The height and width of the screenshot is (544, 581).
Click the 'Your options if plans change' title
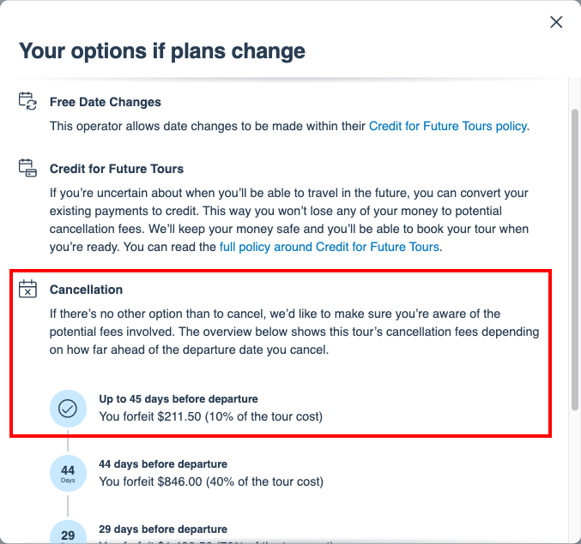pos(162,51)
